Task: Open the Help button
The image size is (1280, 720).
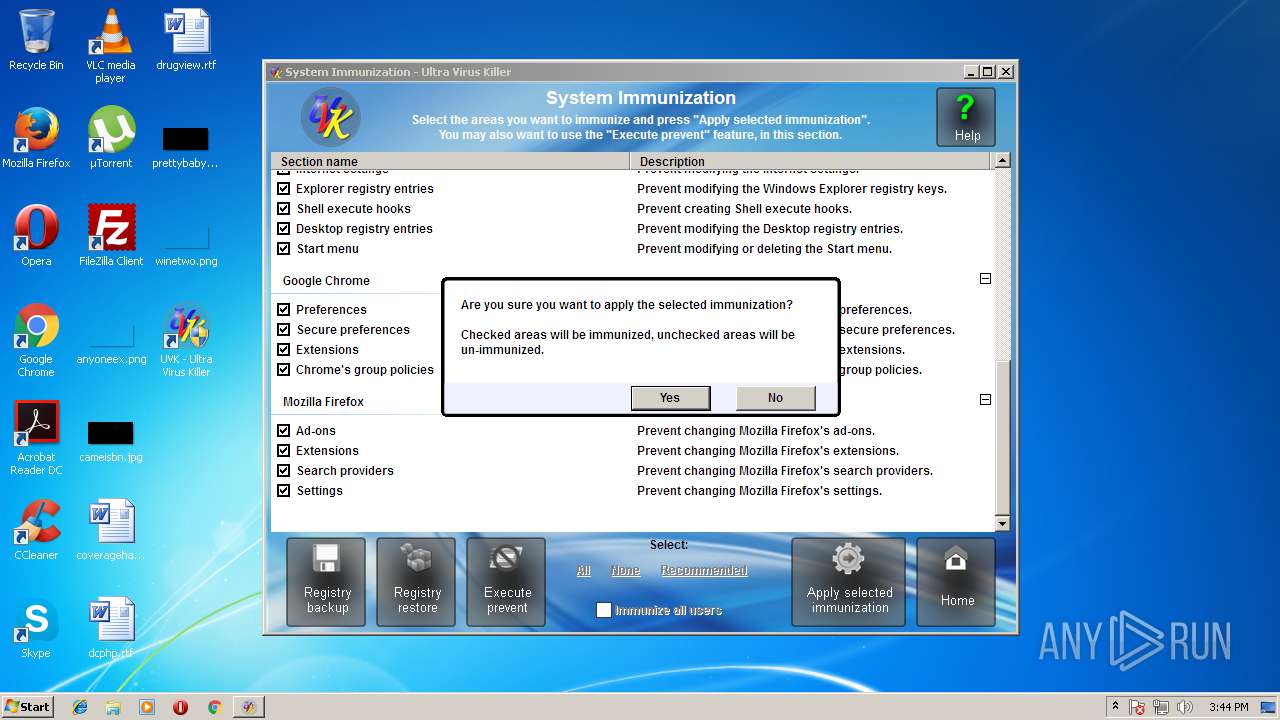Action: (x=965, y=117)
